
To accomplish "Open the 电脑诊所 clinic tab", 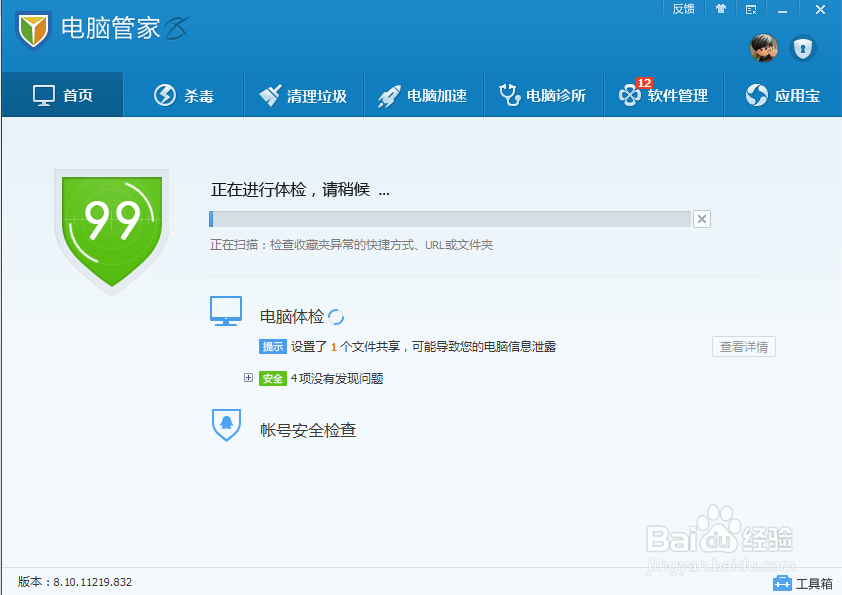I will click(543, 95).
